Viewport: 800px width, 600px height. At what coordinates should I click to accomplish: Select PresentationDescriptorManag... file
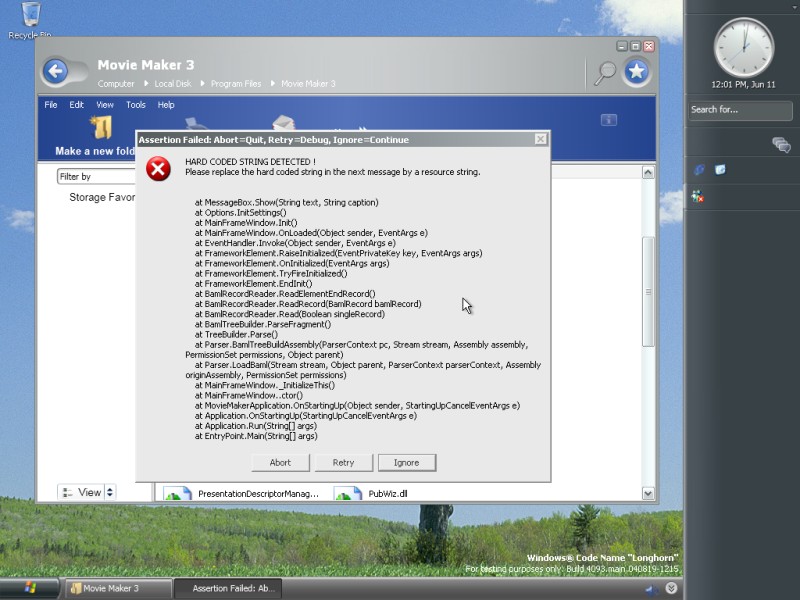[258, 493]
